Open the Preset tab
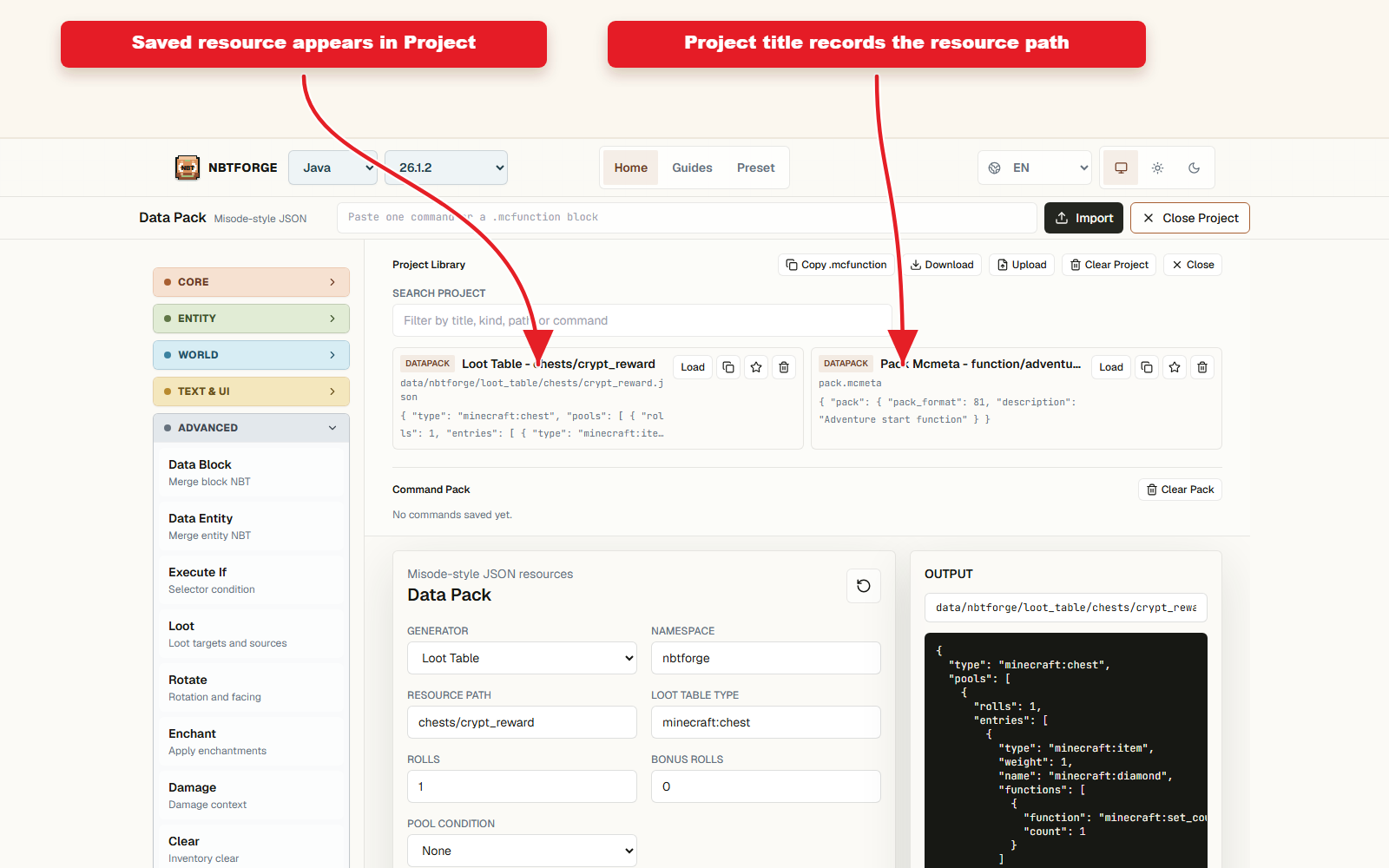 (x=756, y=168)
